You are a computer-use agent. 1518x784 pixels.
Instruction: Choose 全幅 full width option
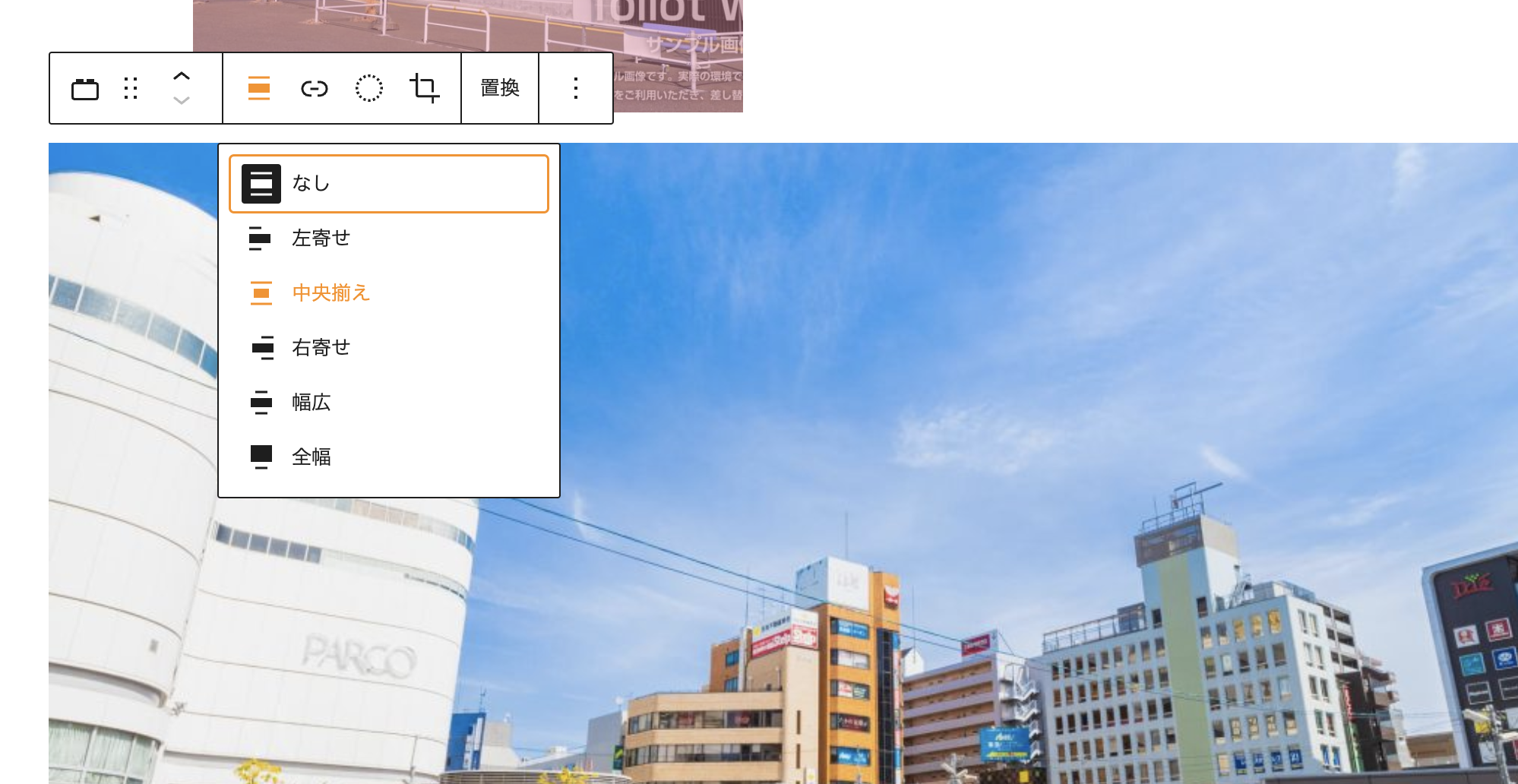(388, 457)
